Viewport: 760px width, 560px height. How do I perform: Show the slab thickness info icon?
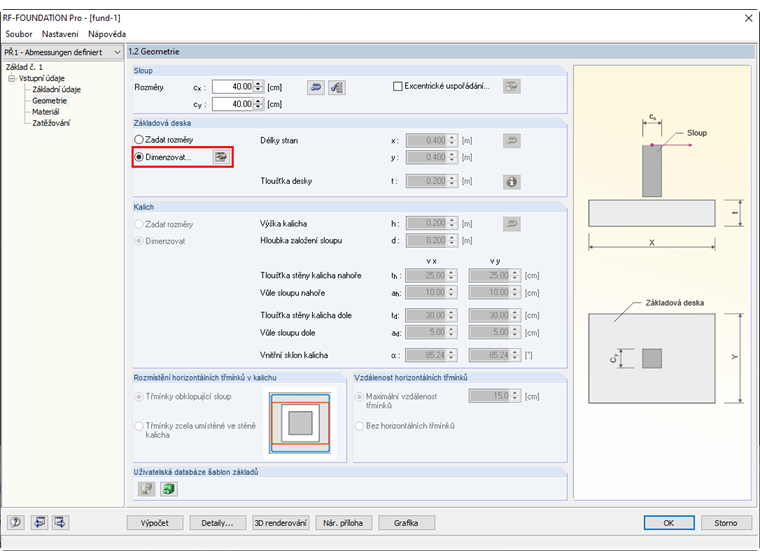coord(511,182)
